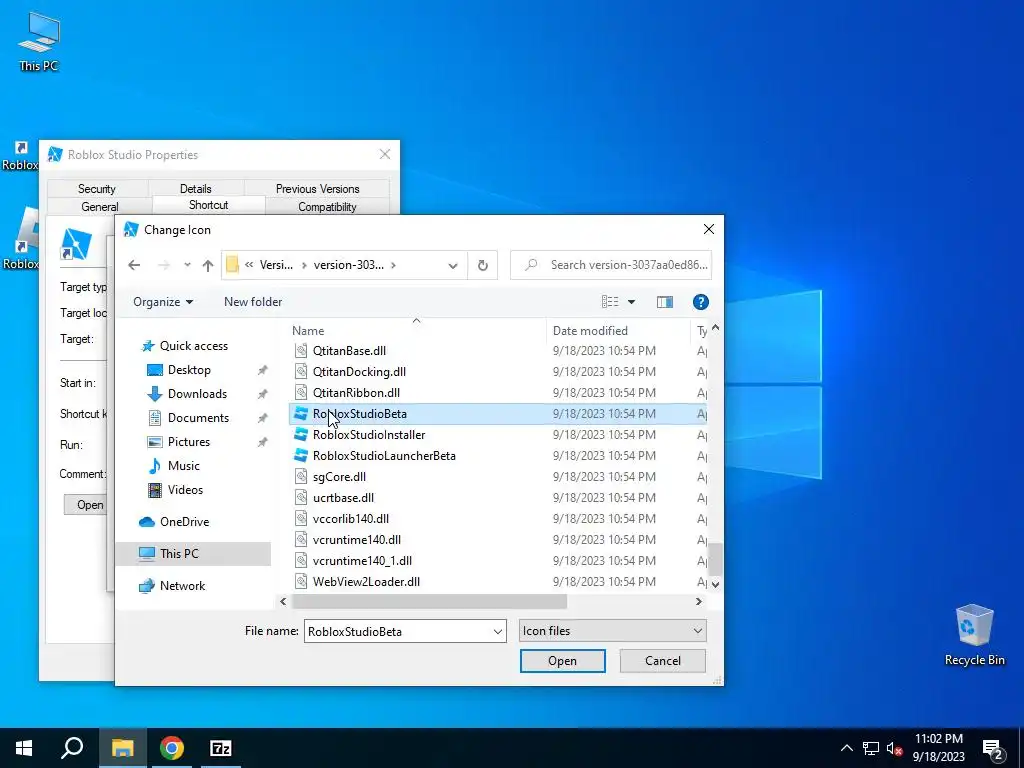Click the vertical scrollbar down arrow
This screenshot has height=768, width=1024.
click(716, 584)
